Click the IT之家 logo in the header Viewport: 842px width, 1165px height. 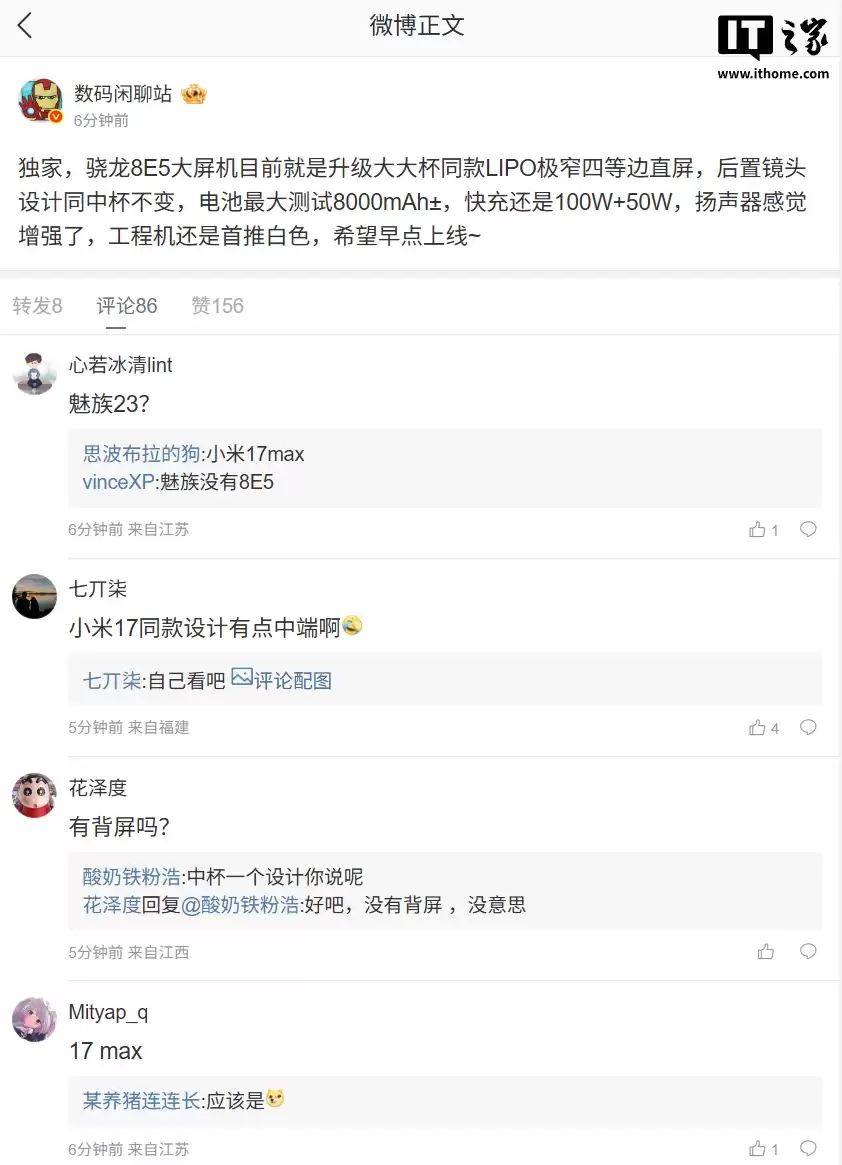[772, 35]
